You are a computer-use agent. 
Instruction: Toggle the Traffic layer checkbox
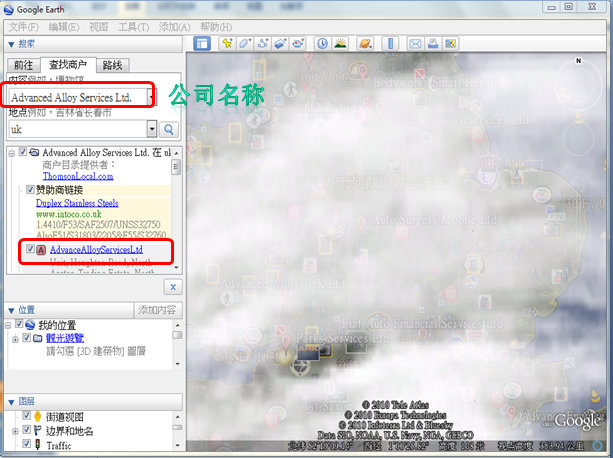point(26,444)
